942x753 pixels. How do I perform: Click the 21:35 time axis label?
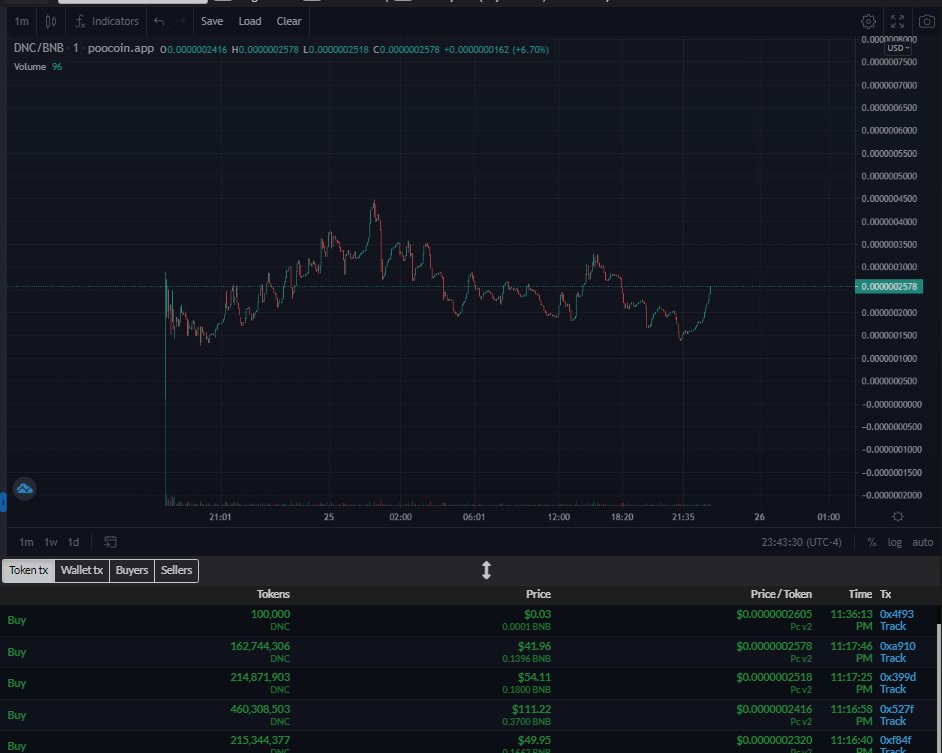click(683, 517)
